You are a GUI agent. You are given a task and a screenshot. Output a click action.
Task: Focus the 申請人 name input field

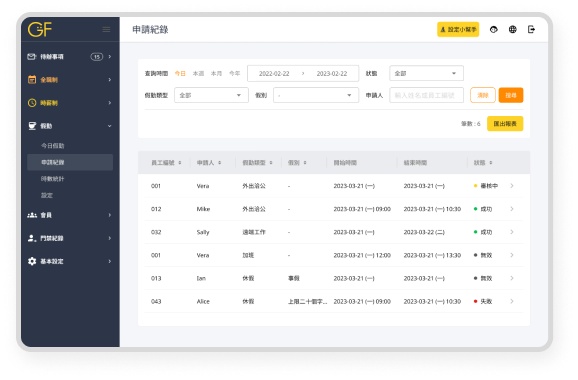click(426, 95)
